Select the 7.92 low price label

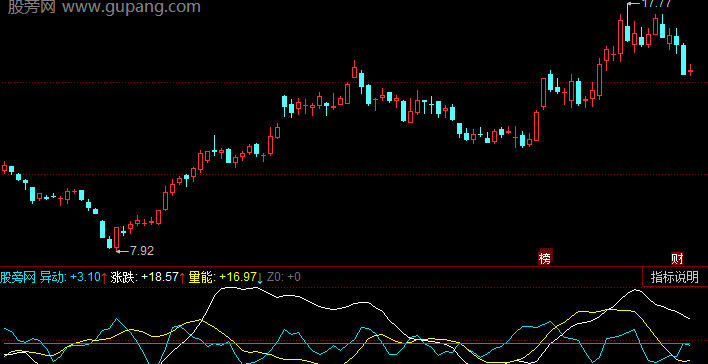(142, 251)
